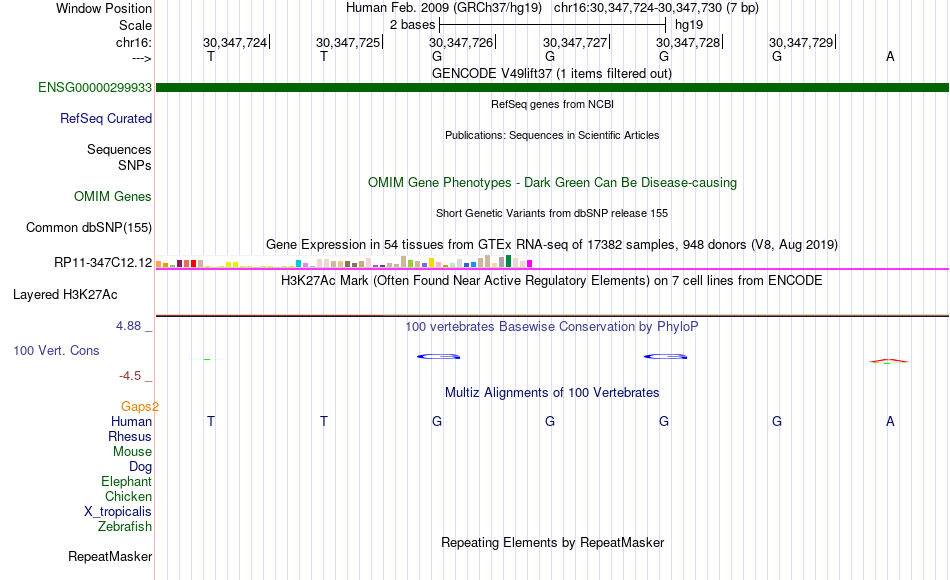Click the A base in the Human alignment row
The height and width of the screenshot is (580, 950).
(x=890, y=421)
